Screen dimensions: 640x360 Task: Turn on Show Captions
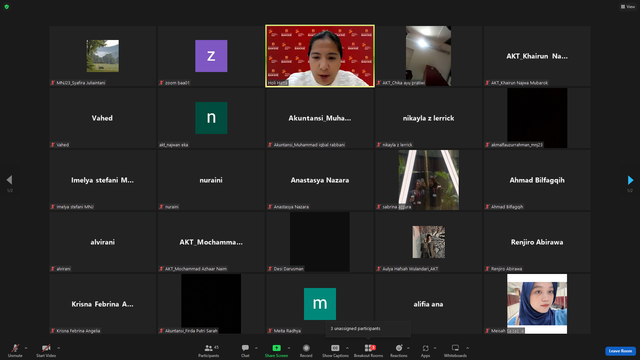pos(335,350)
